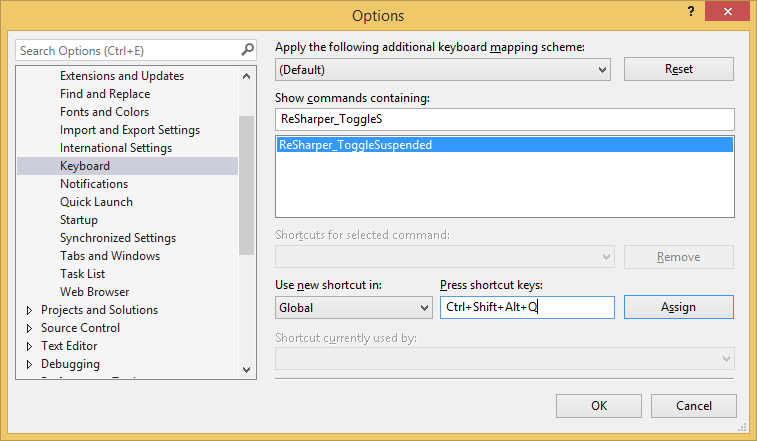Select Fonts and Colors in options tree

[x=104, y=112]
